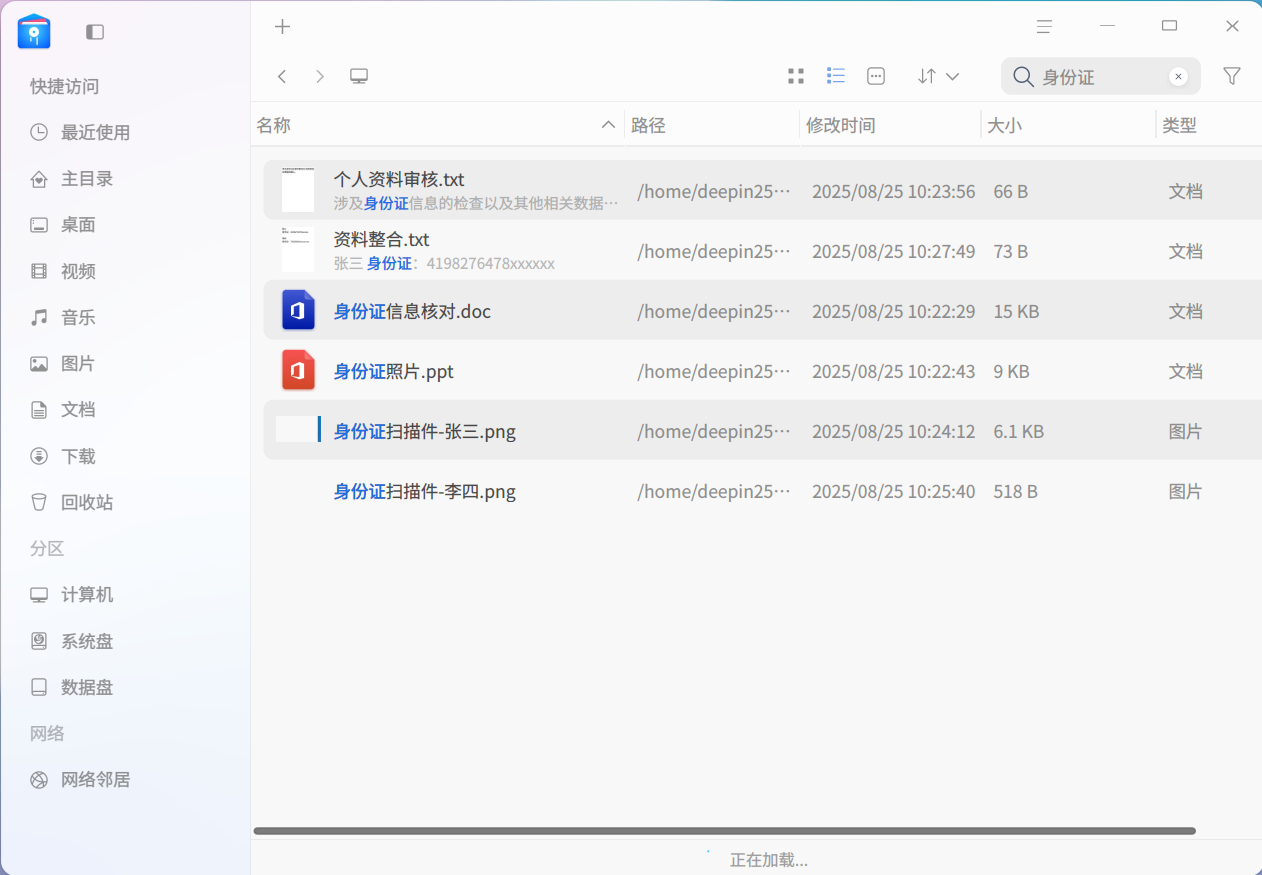Go back to previous folder
The image size is (1262, 875).
[283, 76]
